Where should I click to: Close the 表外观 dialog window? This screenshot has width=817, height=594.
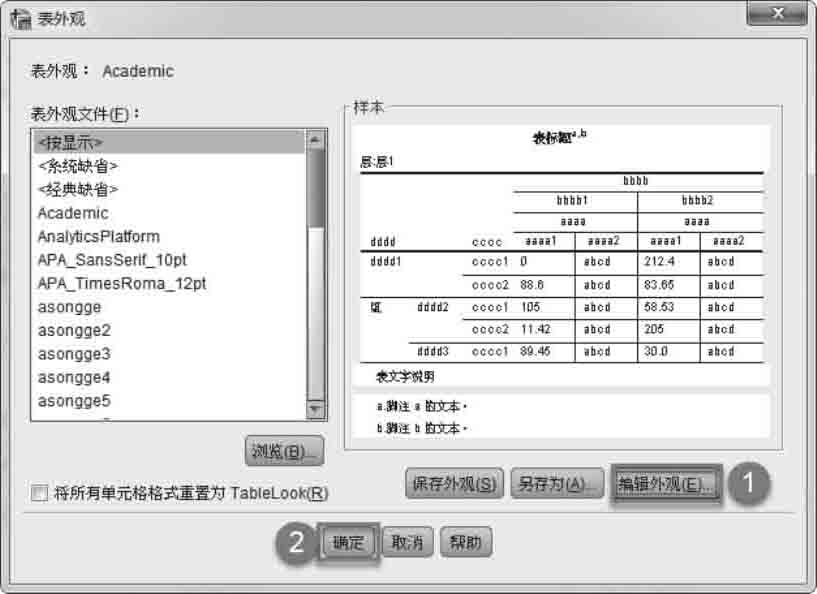(x=777, y=13)
